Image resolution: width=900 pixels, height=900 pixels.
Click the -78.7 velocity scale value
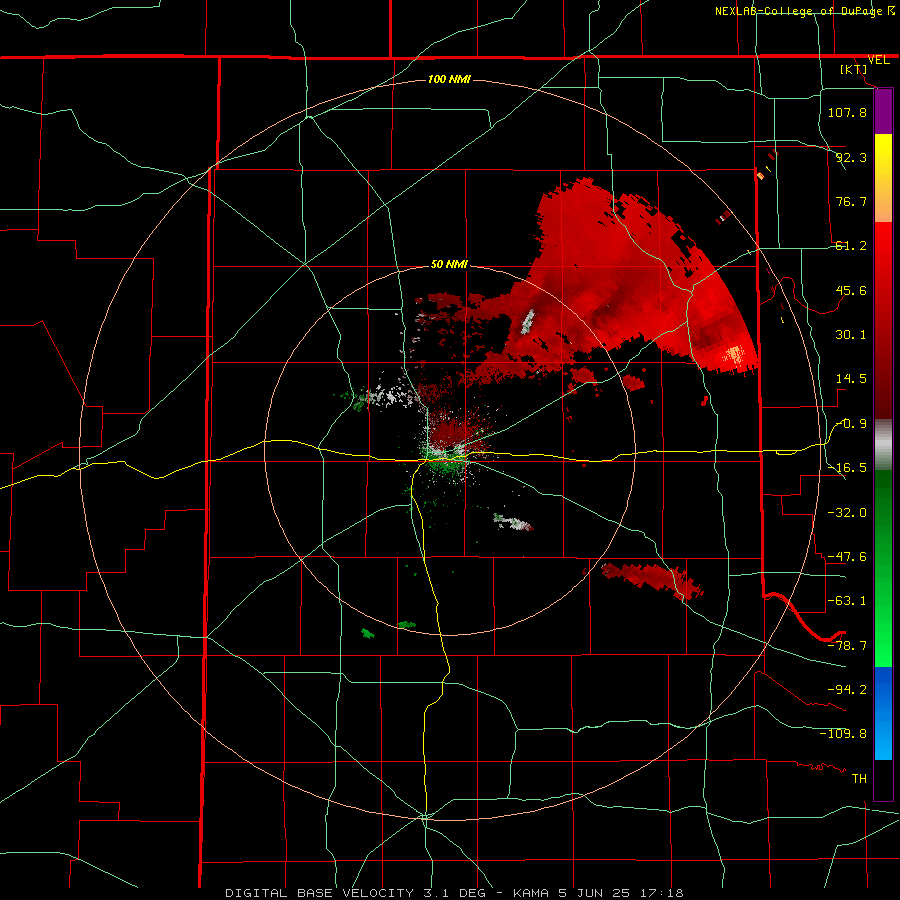(847, 646)
